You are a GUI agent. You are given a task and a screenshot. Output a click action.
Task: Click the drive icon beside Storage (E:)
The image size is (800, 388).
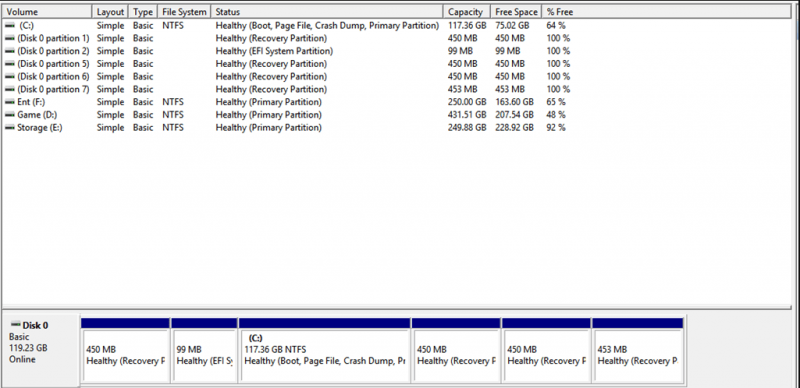[x=10, y=128]
